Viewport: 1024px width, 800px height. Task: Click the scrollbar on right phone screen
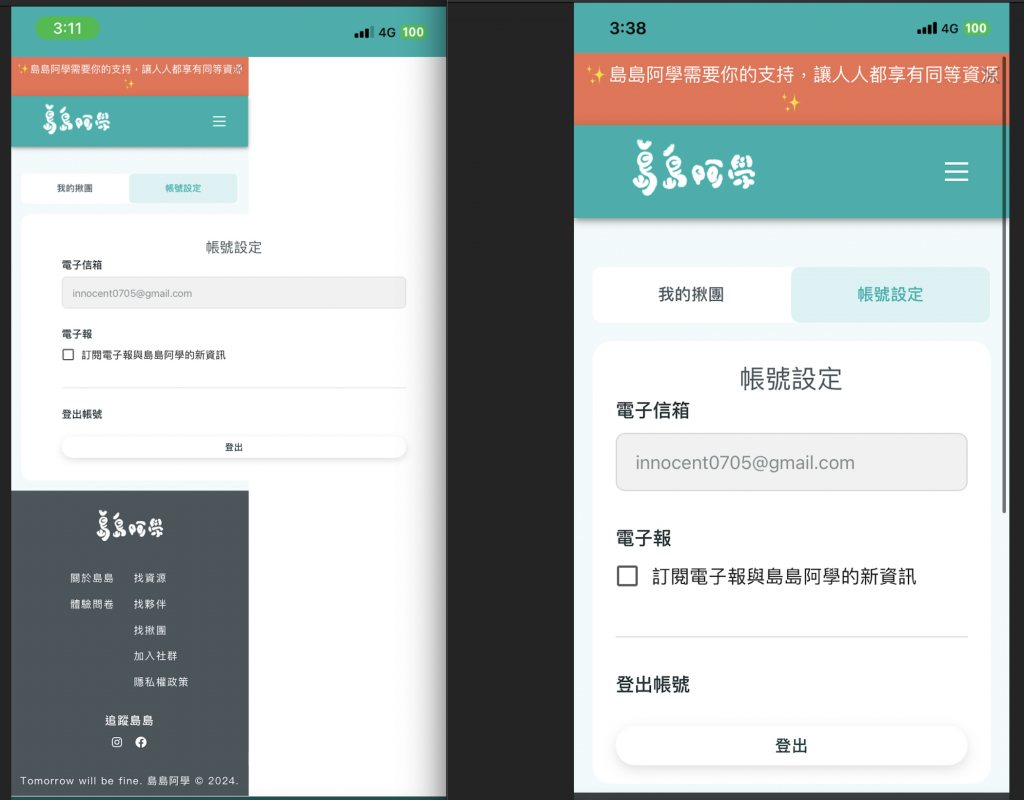click(1004, 284)
